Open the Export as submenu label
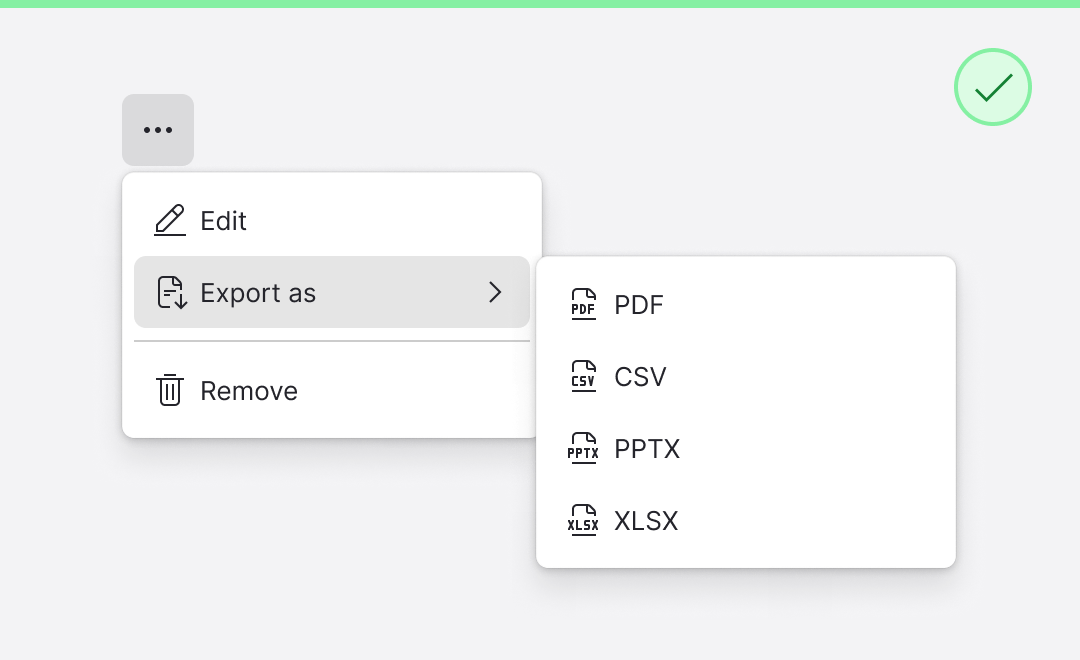This screenshot has width=1080, height=660. 258,293
